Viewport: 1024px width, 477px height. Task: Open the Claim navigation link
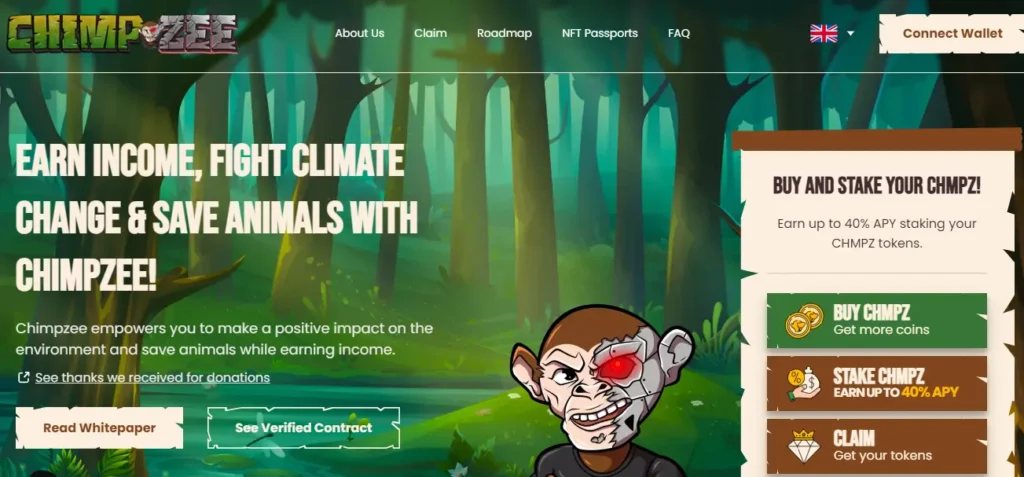pos(430,33)
